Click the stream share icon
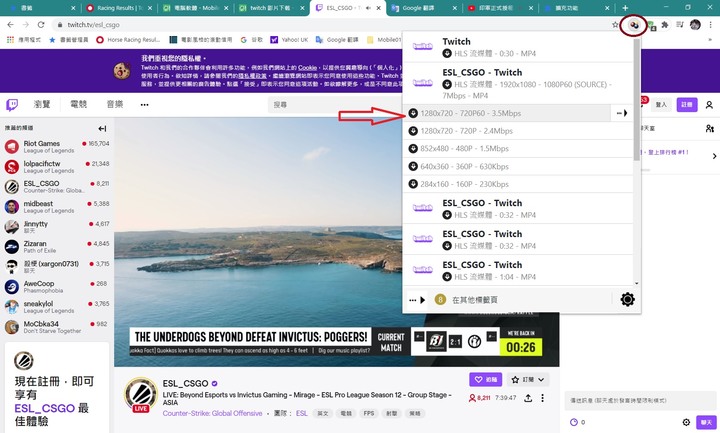This screenshot has width=720, height=433. coord(528,398)
